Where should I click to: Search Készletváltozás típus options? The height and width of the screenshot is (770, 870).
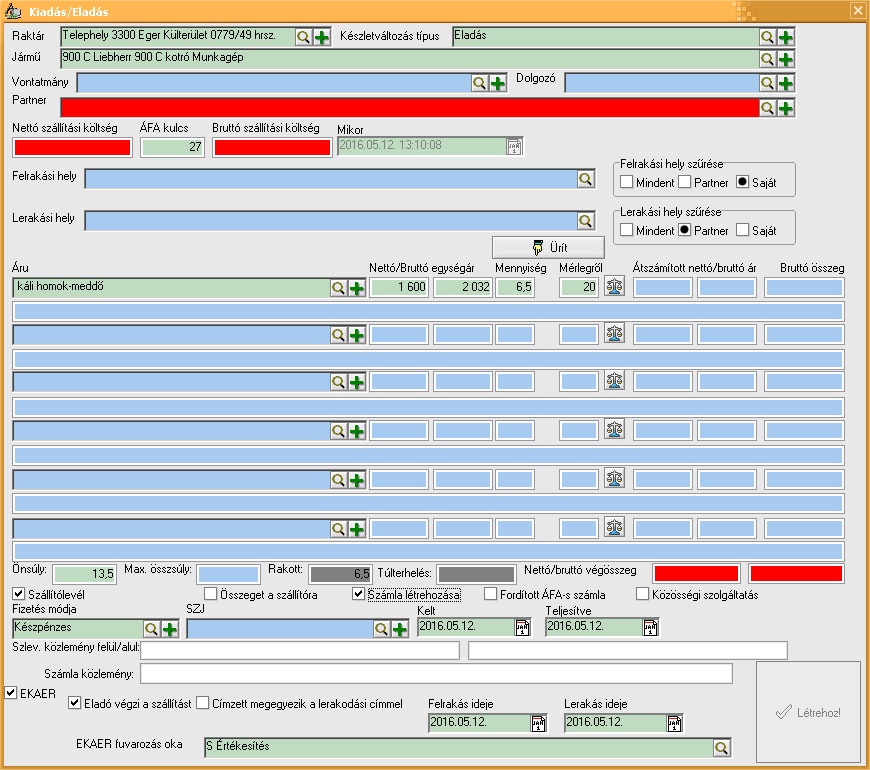(x=767, y=37)
